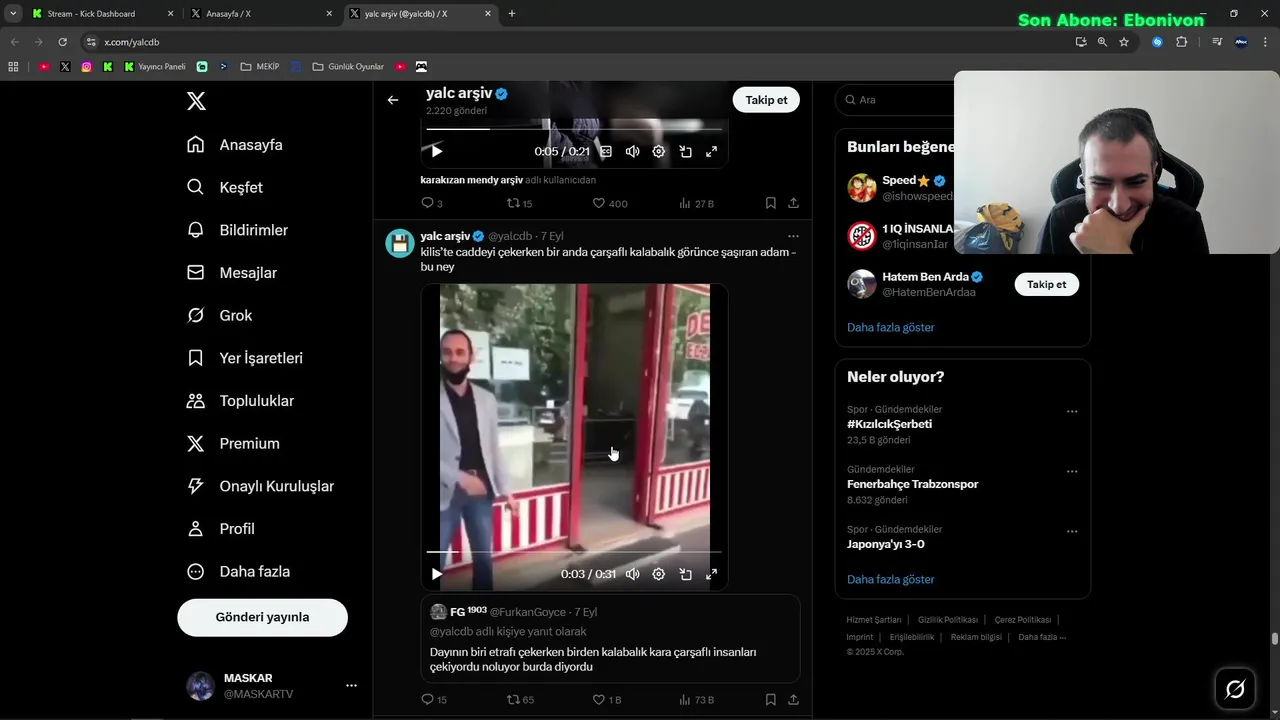Screen dimensions: 1280x720
Task: Mute the 0:03 / 0:31 video
Action: [x=632, y=574]
